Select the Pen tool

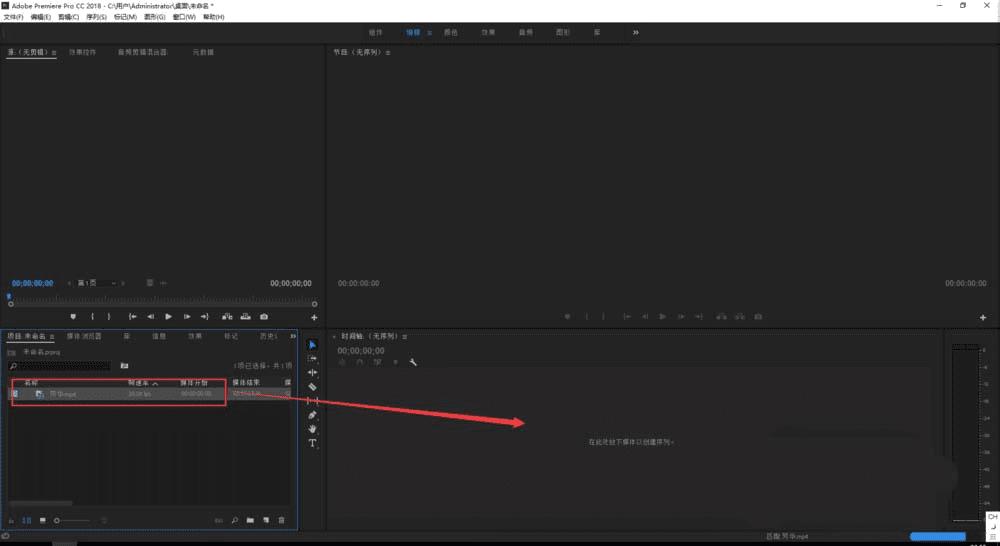312,415
